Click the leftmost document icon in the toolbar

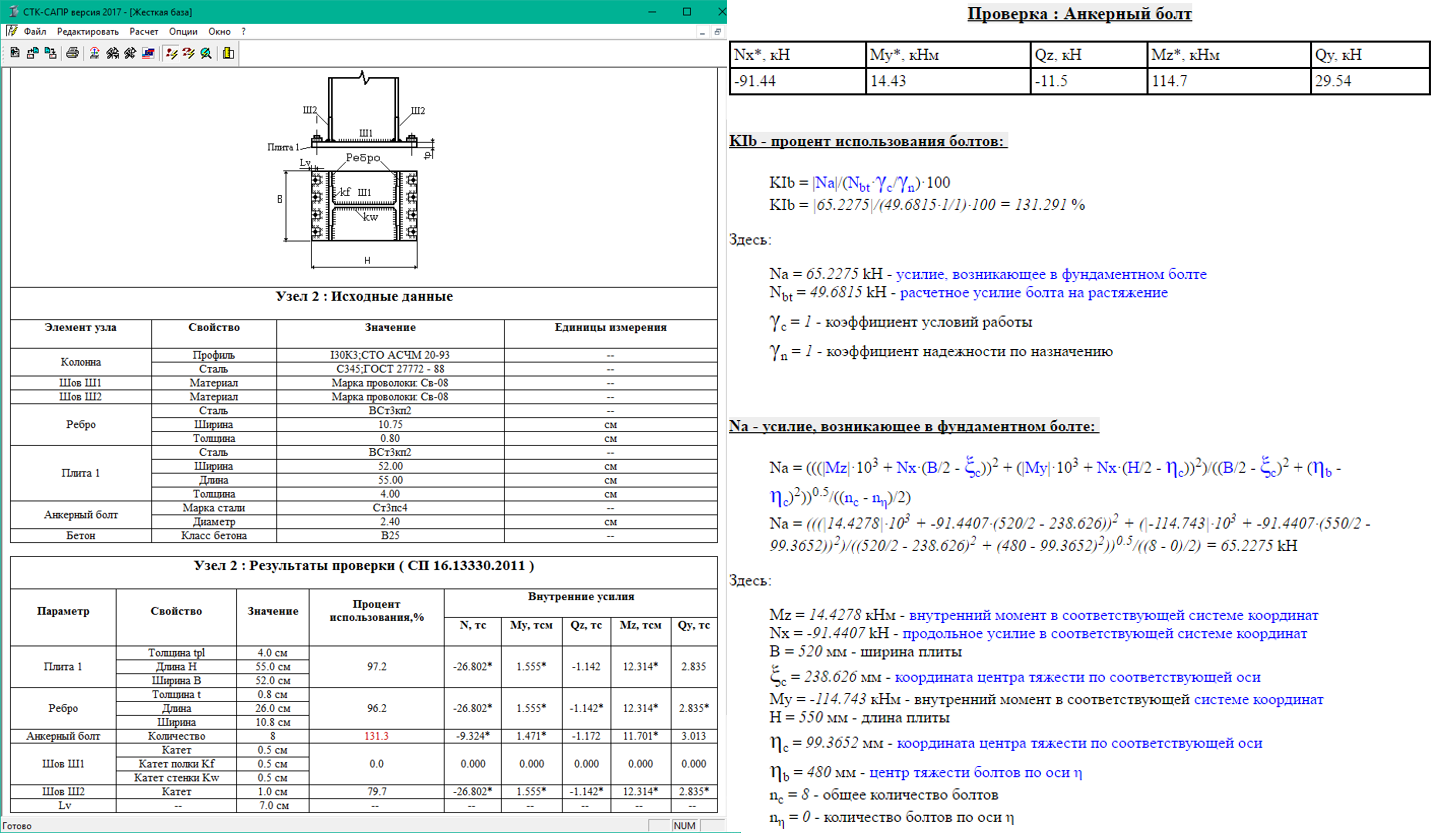pos(14,53)
